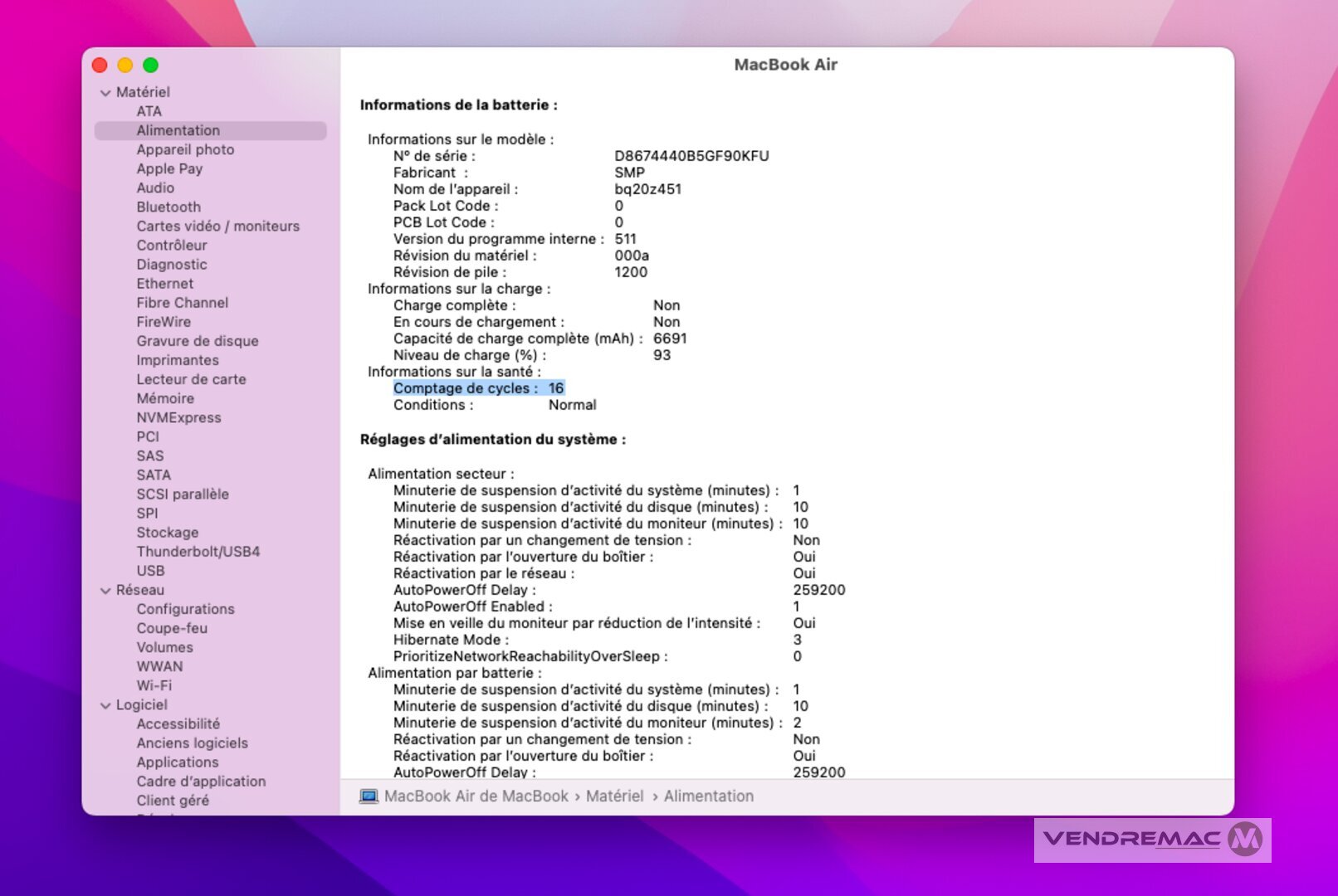
Task: Choose Cartes vidéo / moniteurs entry
Action: [x=218, y=226]
